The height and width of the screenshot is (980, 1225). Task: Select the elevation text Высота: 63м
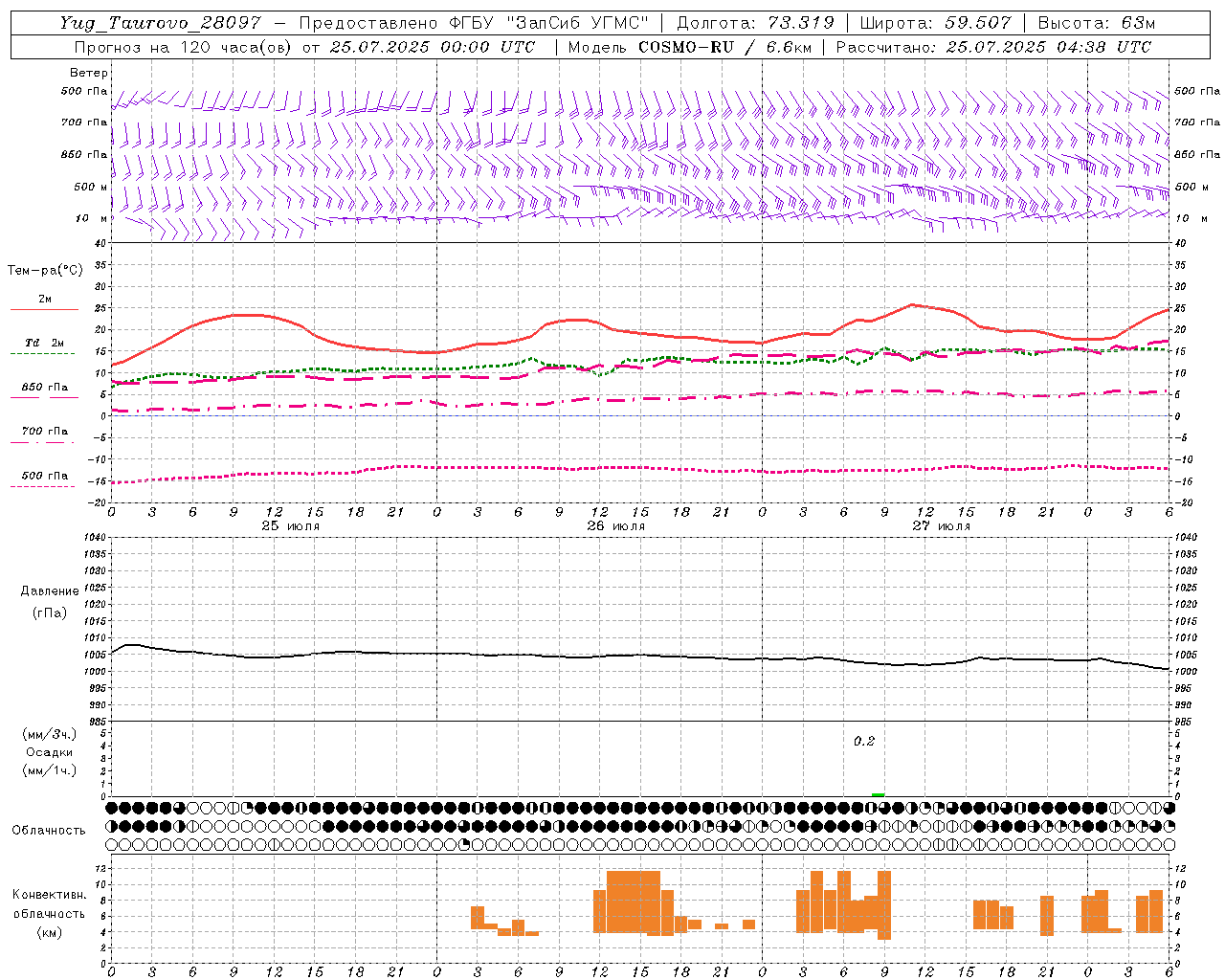coord(1097,23)
